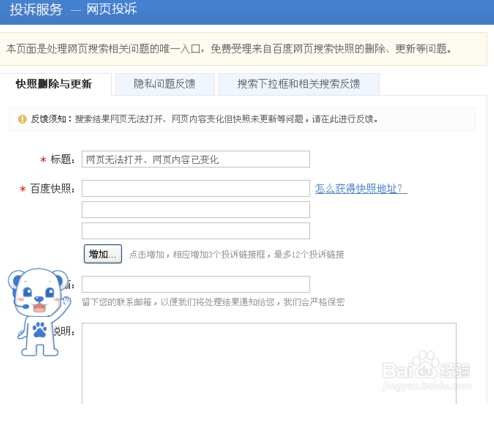The height and width of the screenshot is (430, 494).
Task: Focus the first 百度快照 input box
Action: click(x=196, y=188)
